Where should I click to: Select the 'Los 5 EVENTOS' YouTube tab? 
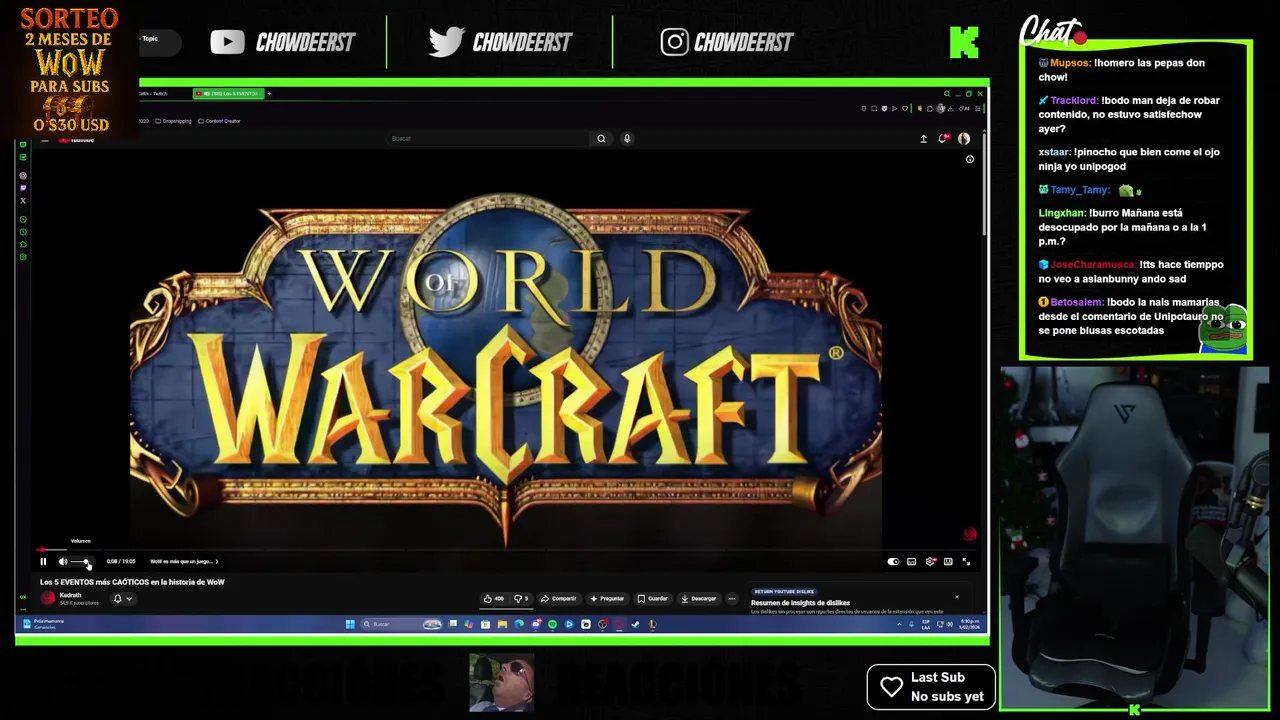228,93
